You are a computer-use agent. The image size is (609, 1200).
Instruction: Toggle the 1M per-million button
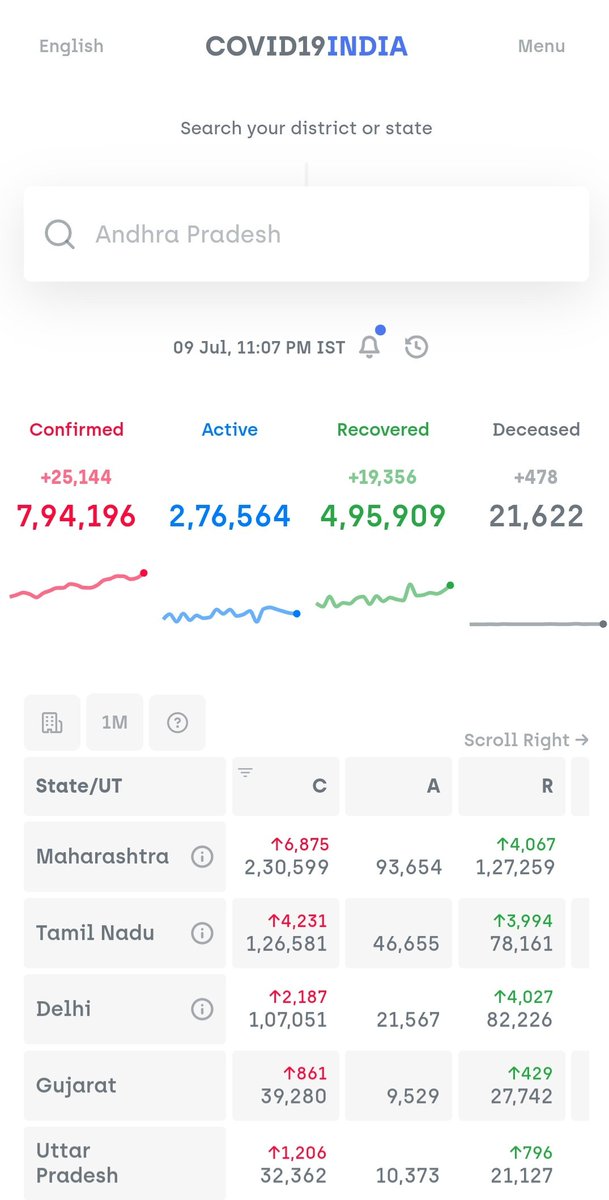(x=115, y=722)
